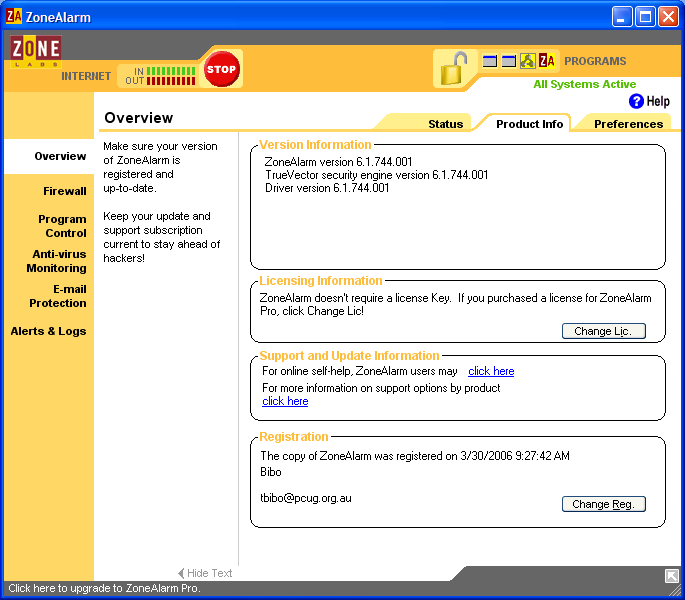
Task: Follow the support options click here link
Action: pos(285,401)
